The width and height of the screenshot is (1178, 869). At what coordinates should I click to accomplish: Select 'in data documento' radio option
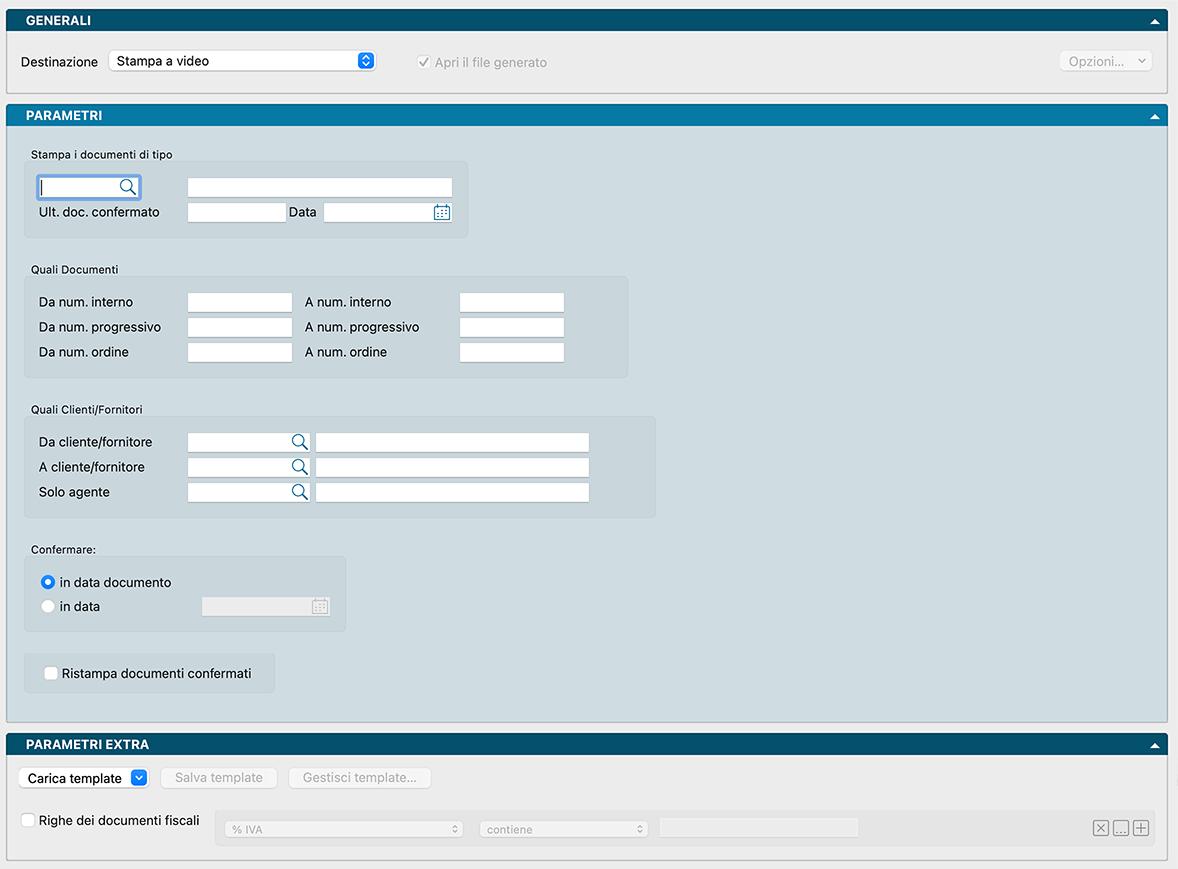point(48,582)
